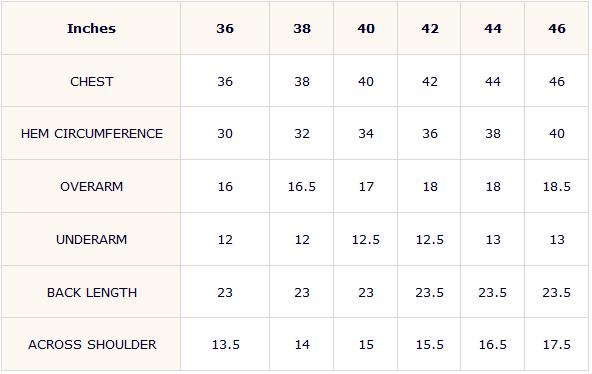Click across shoulder value 17.5
Image resolution: width=592 pixels, height=374 pixels.
pyautogui.click(x=557, y=345)
